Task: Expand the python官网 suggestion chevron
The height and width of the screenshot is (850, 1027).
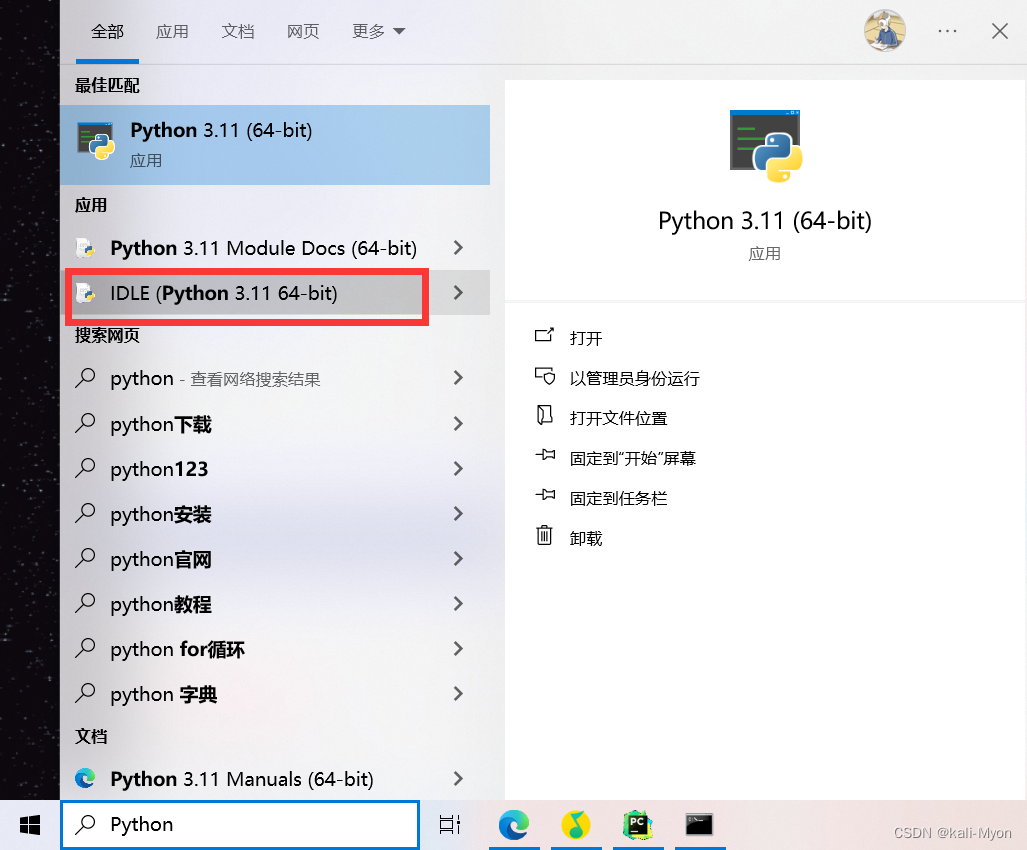Action: [458, 559]
